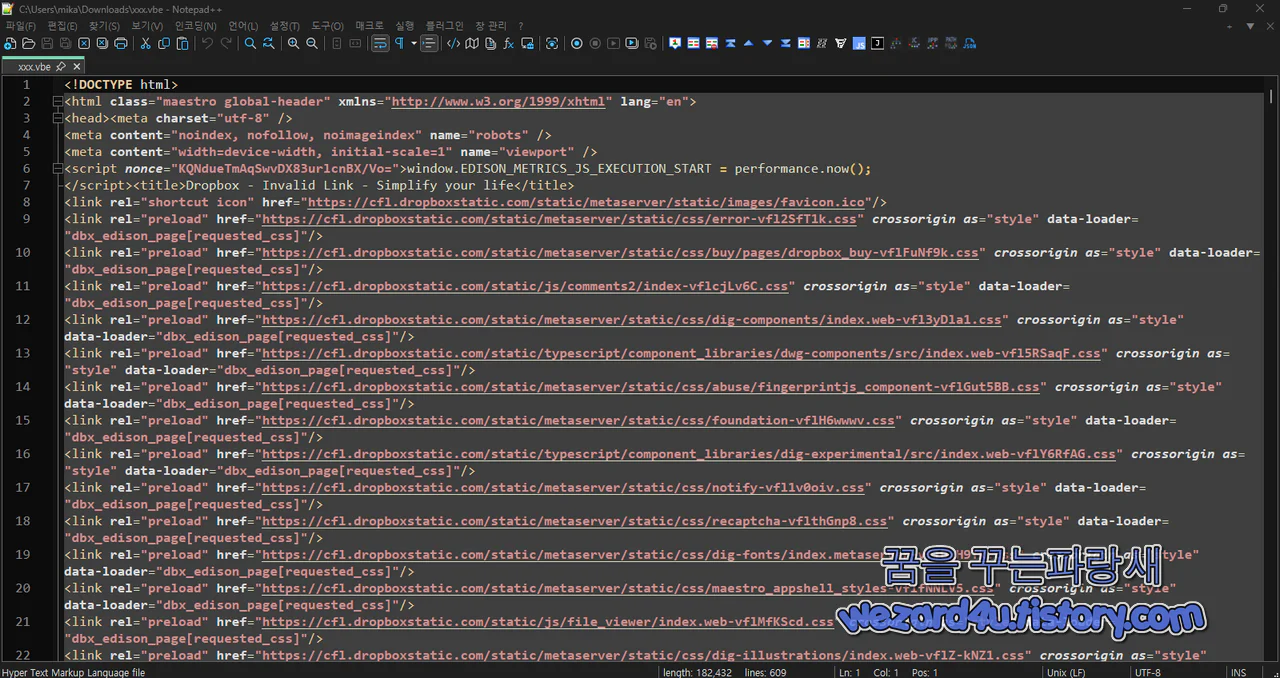Open Find with the magnifier icon
1280x678 pixels.
pyautogui.click(x=250, y=44)
